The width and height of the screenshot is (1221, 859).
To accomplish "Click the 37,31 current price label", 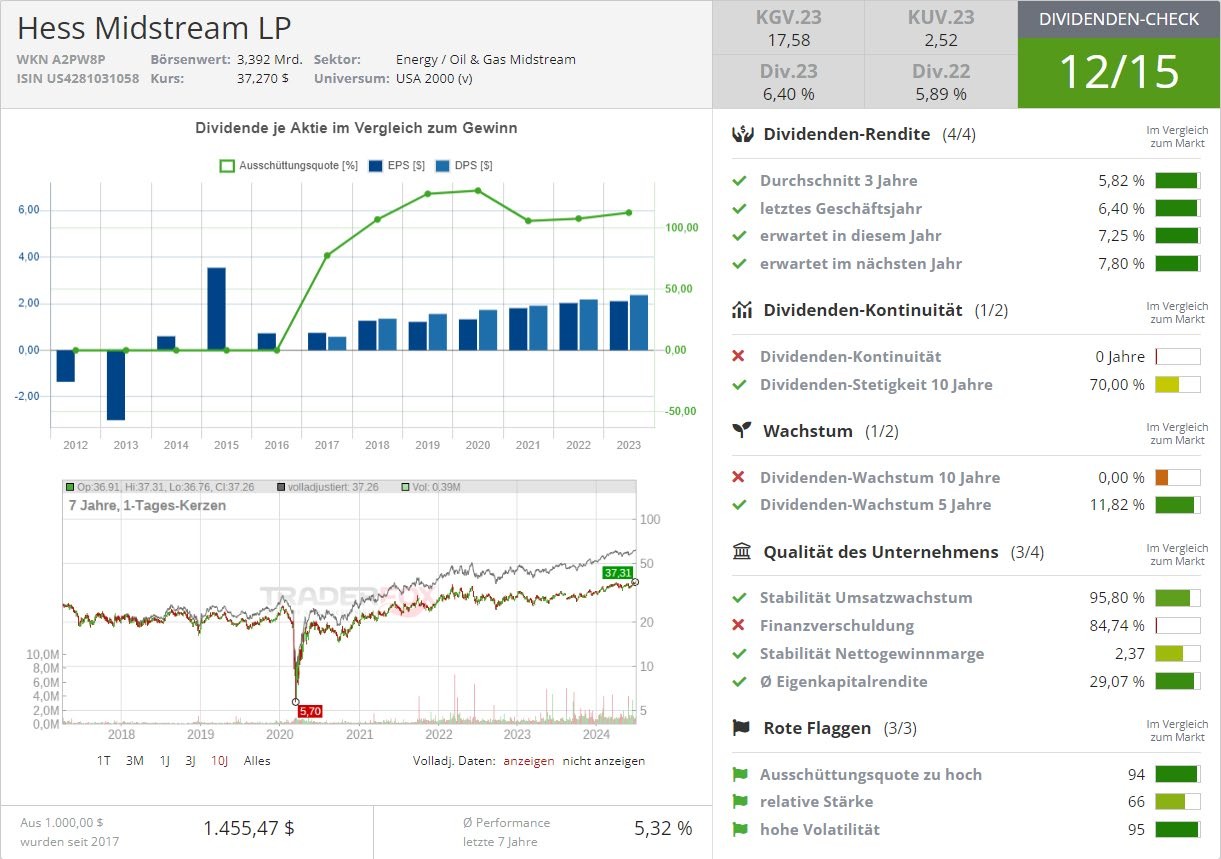I will coord(617,573).
